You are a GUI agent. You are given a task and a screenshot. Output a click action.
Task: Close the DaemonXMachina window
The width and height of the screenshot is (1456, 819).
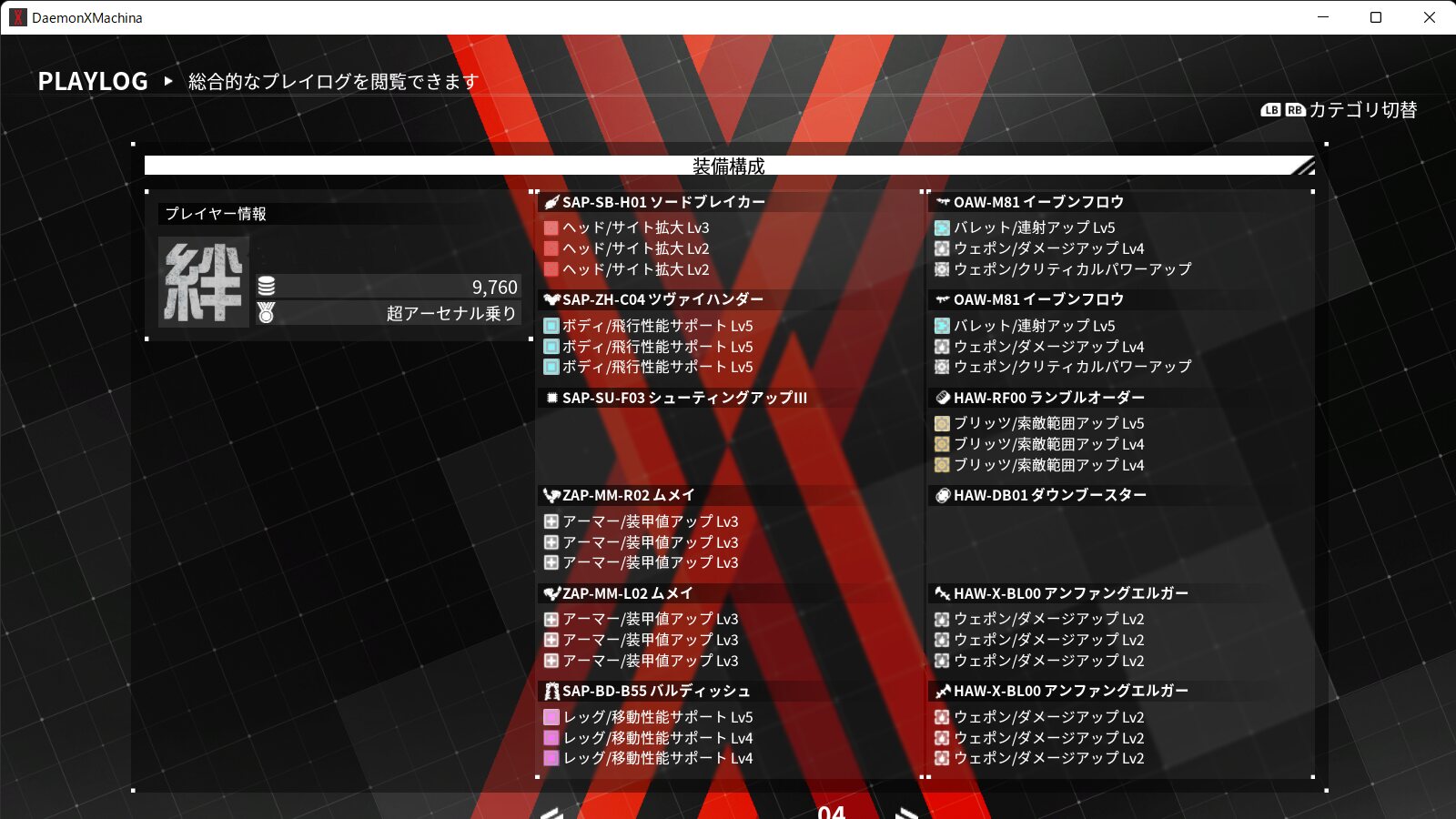pos(1429,17)
